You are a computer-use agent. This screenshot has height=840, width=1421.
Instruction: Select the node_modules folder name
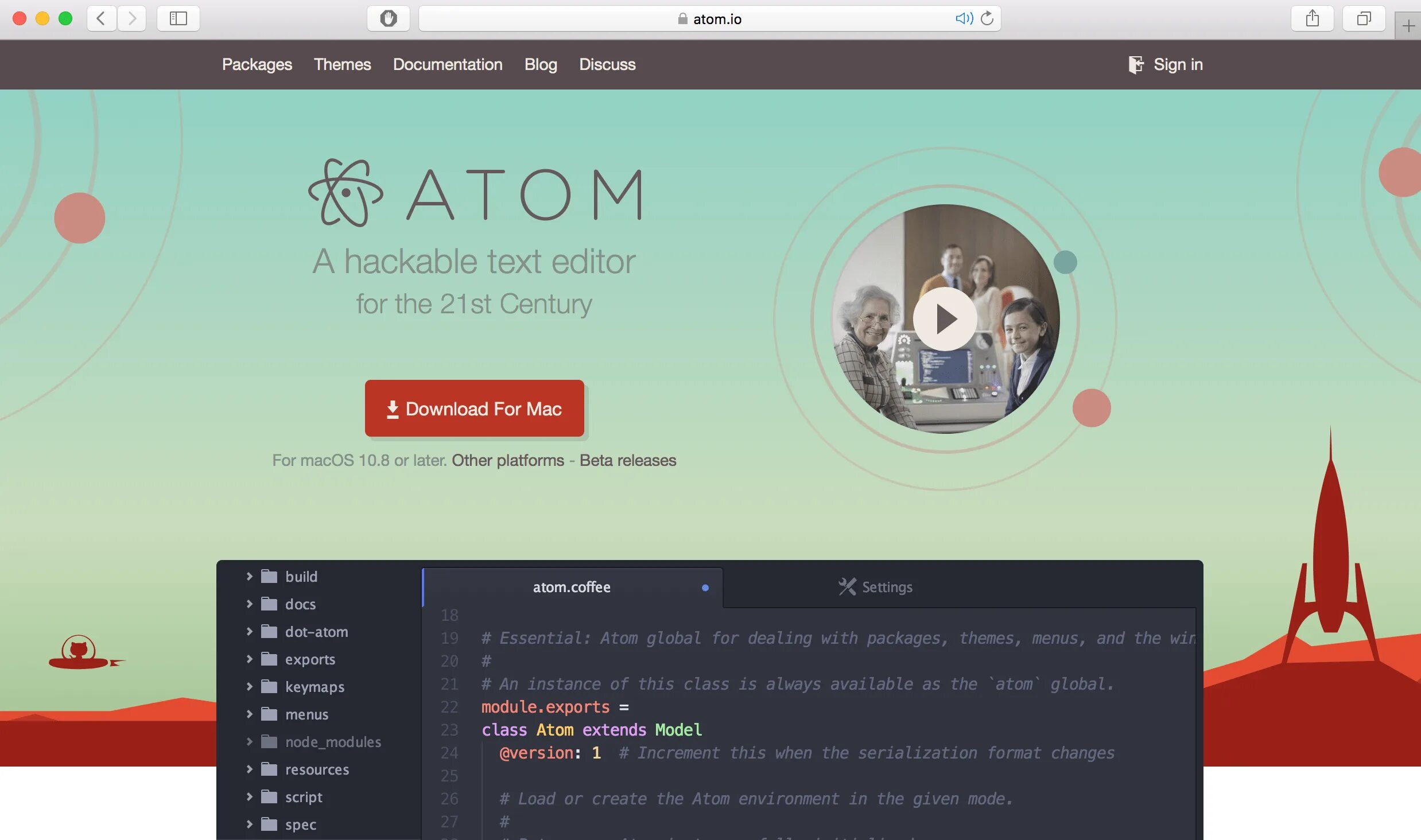pos(333,742)
